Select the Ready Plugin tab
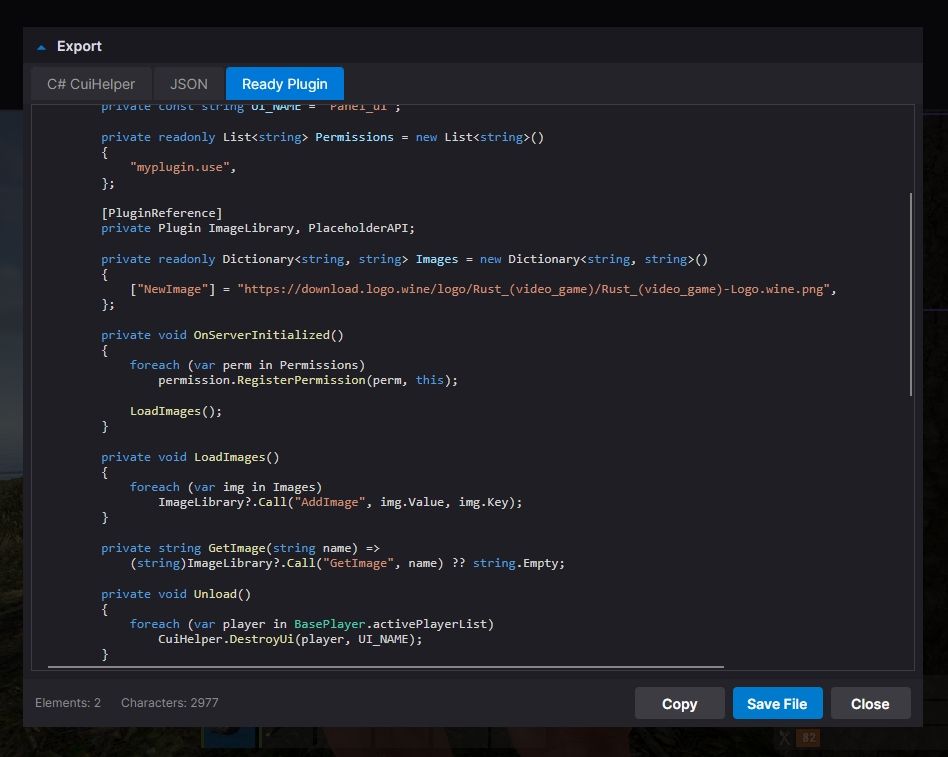The image size is (948, 757). [x=284, y=83]
